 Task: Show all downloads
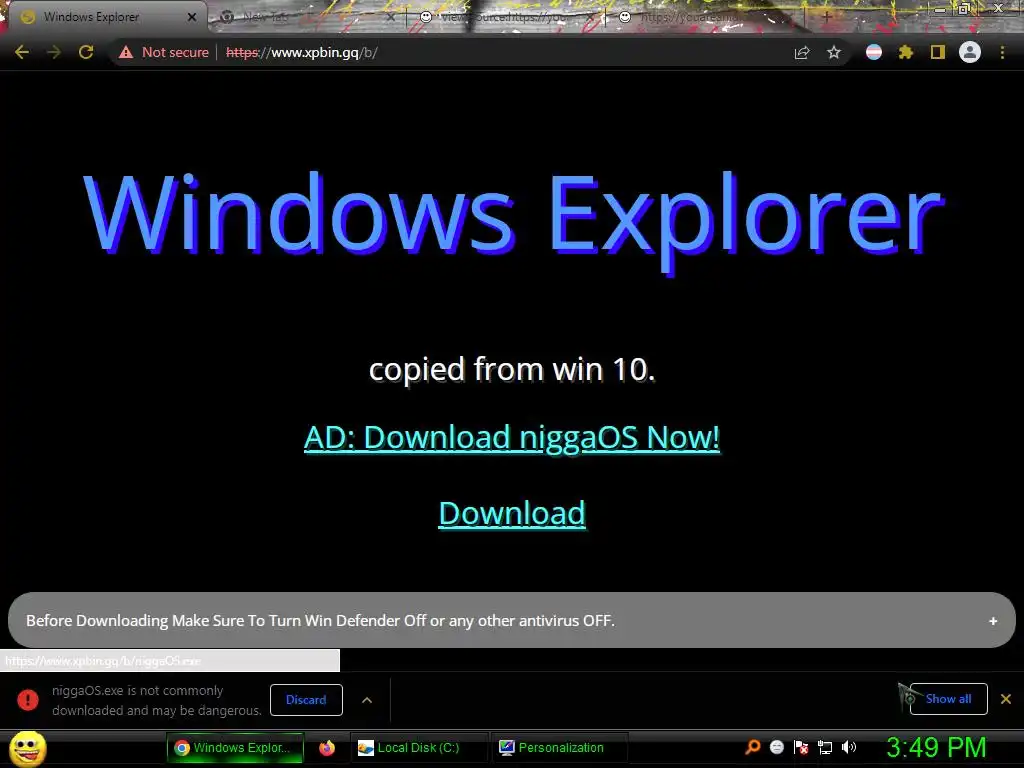click(x=948, y=699)
